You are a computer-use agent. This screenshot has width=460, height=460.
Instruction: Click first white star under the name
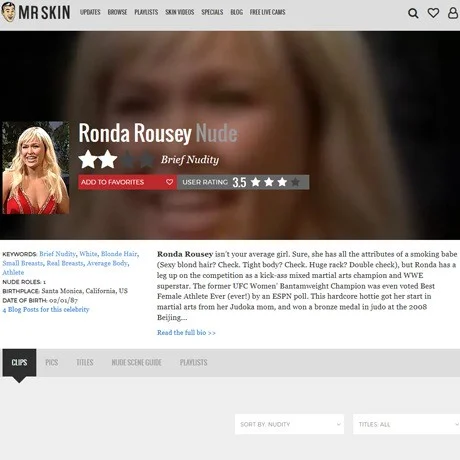[88, 159]
